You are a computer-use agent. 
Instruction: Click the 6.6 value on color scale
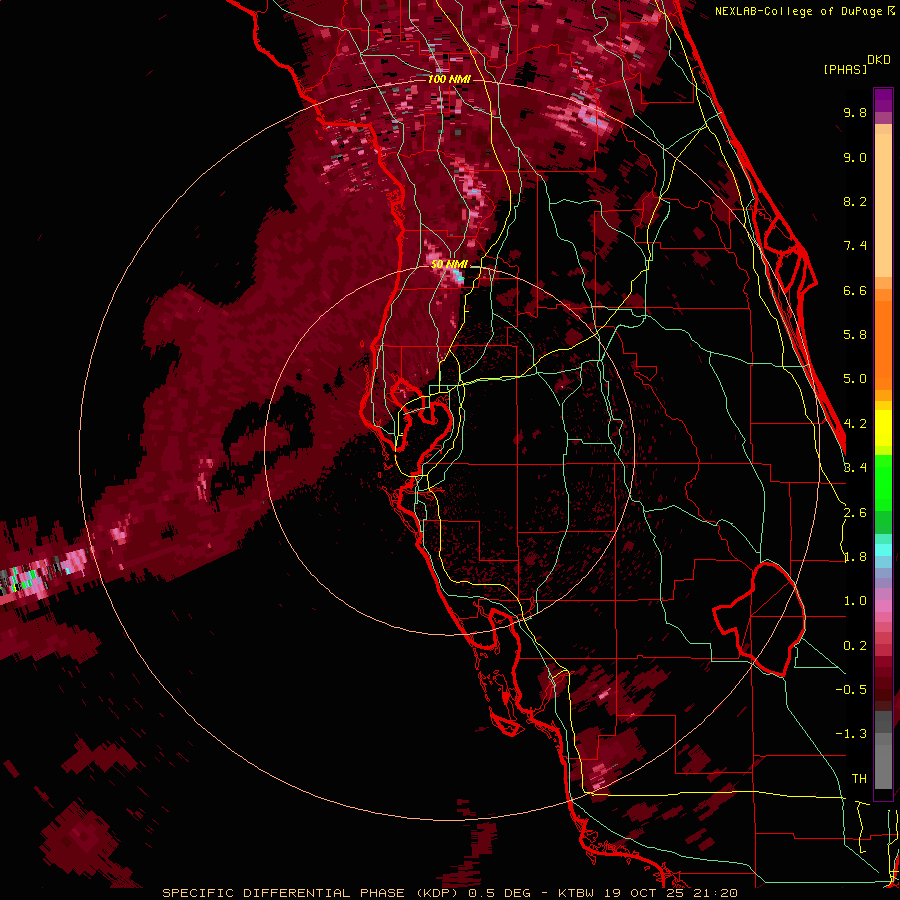pos(855,290)
